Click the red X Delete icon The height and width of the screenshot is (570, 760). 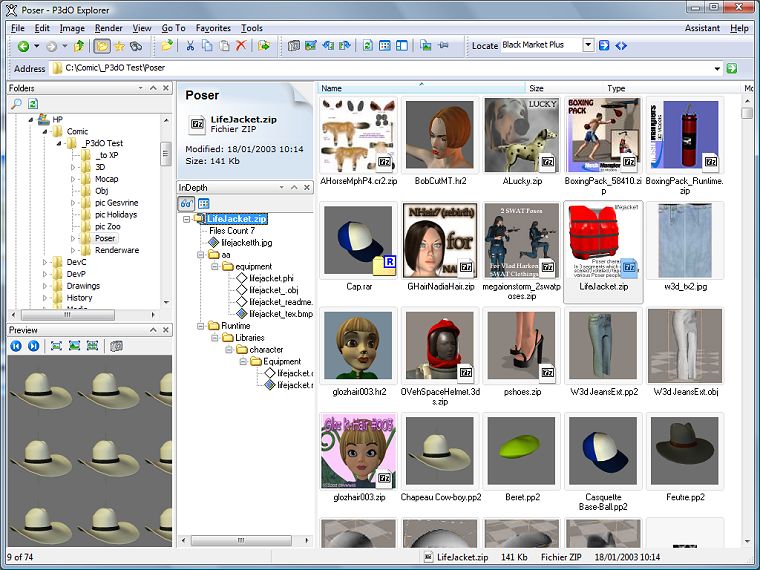click(241, 46)
